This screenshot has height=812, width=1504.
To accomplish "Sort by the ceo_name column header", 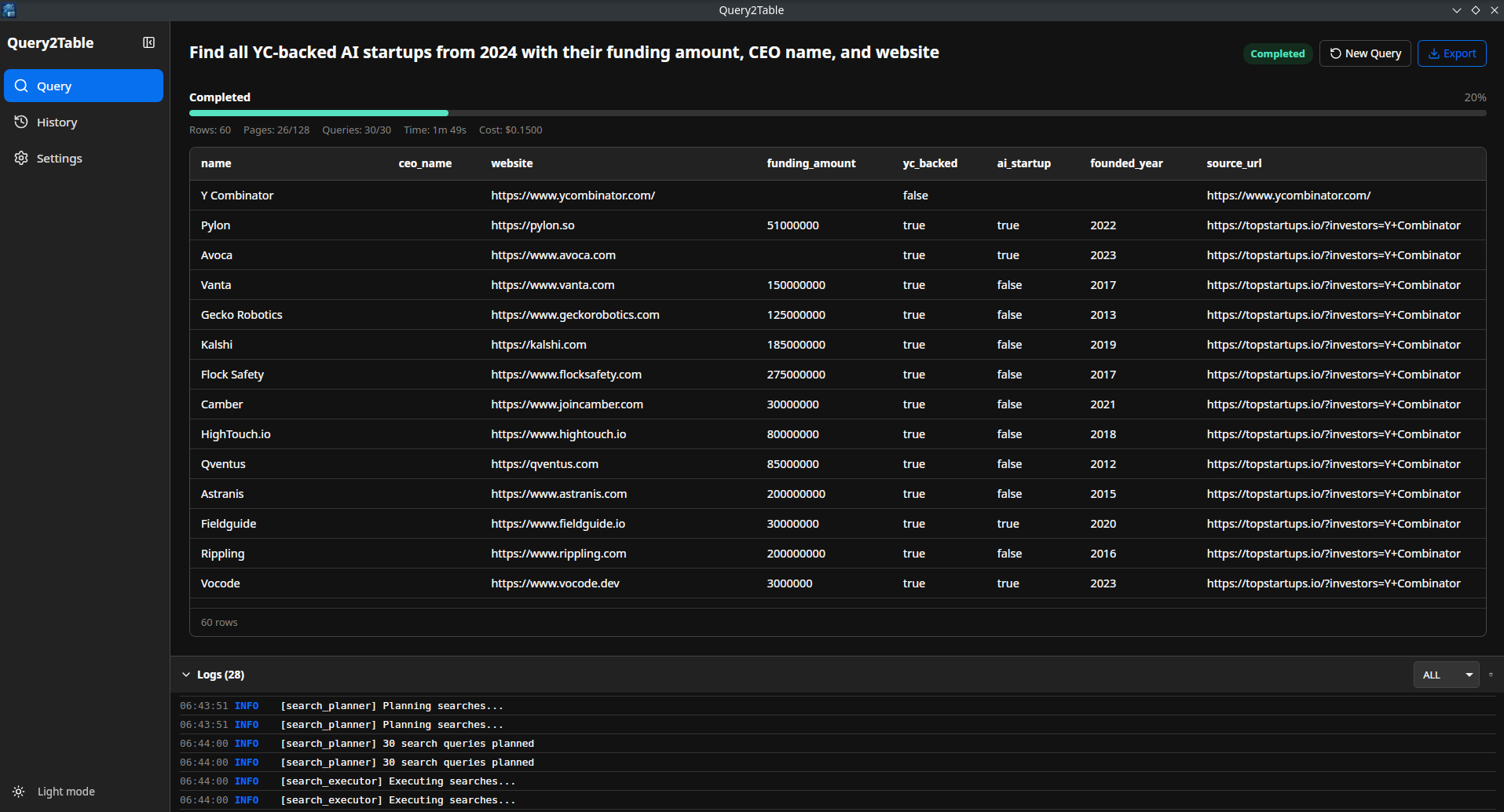I will (425, 163).
